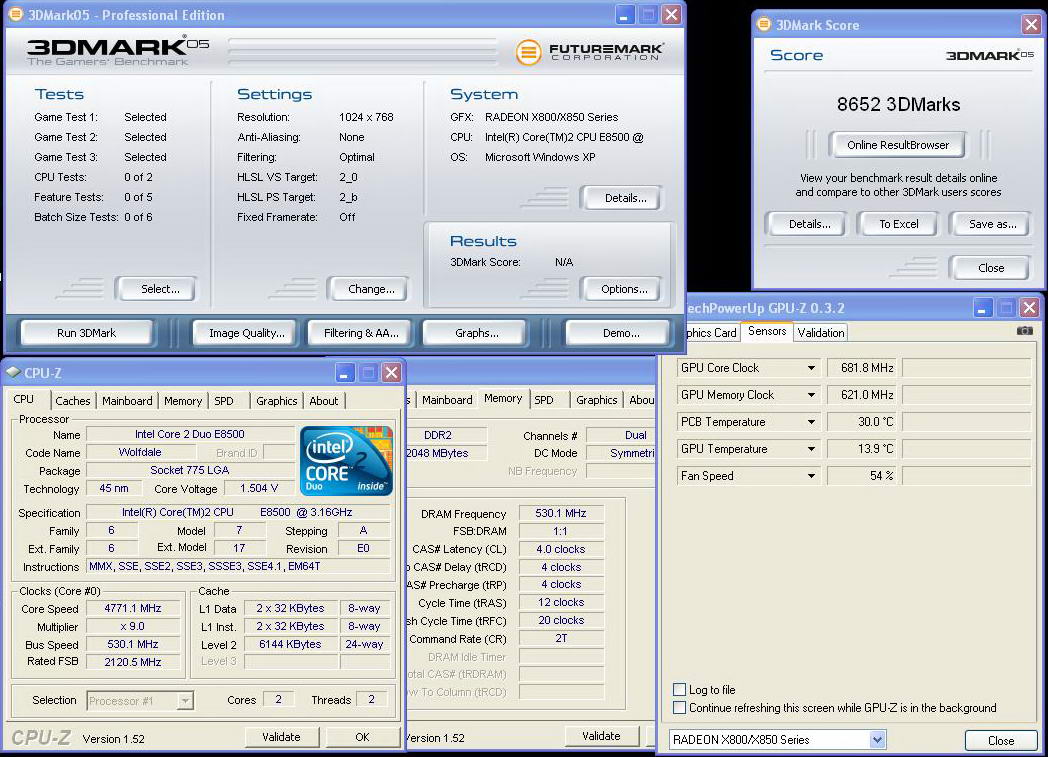Image resolution: width=1048 pixels, height=757 pixels.
Task: Open the GPU Core Clock sensor dropdown
Action: [x=811, y=367]
